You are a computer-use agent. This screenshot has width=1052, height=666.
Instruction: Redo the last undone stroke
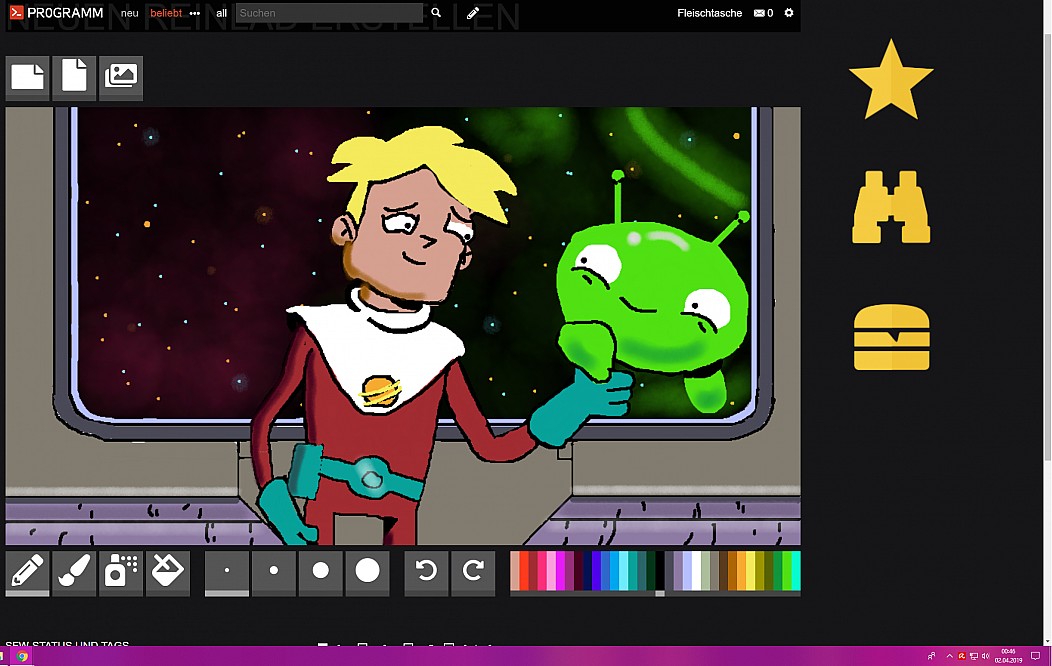click(x=473, y=572)
